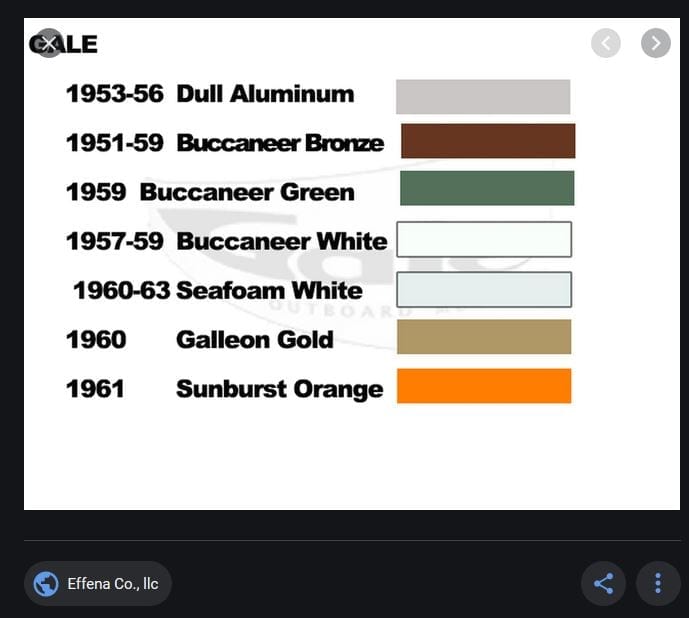Screen dimensions: 689x618
Task: Go to the previous image arrow
Action: tap(606, 43)
